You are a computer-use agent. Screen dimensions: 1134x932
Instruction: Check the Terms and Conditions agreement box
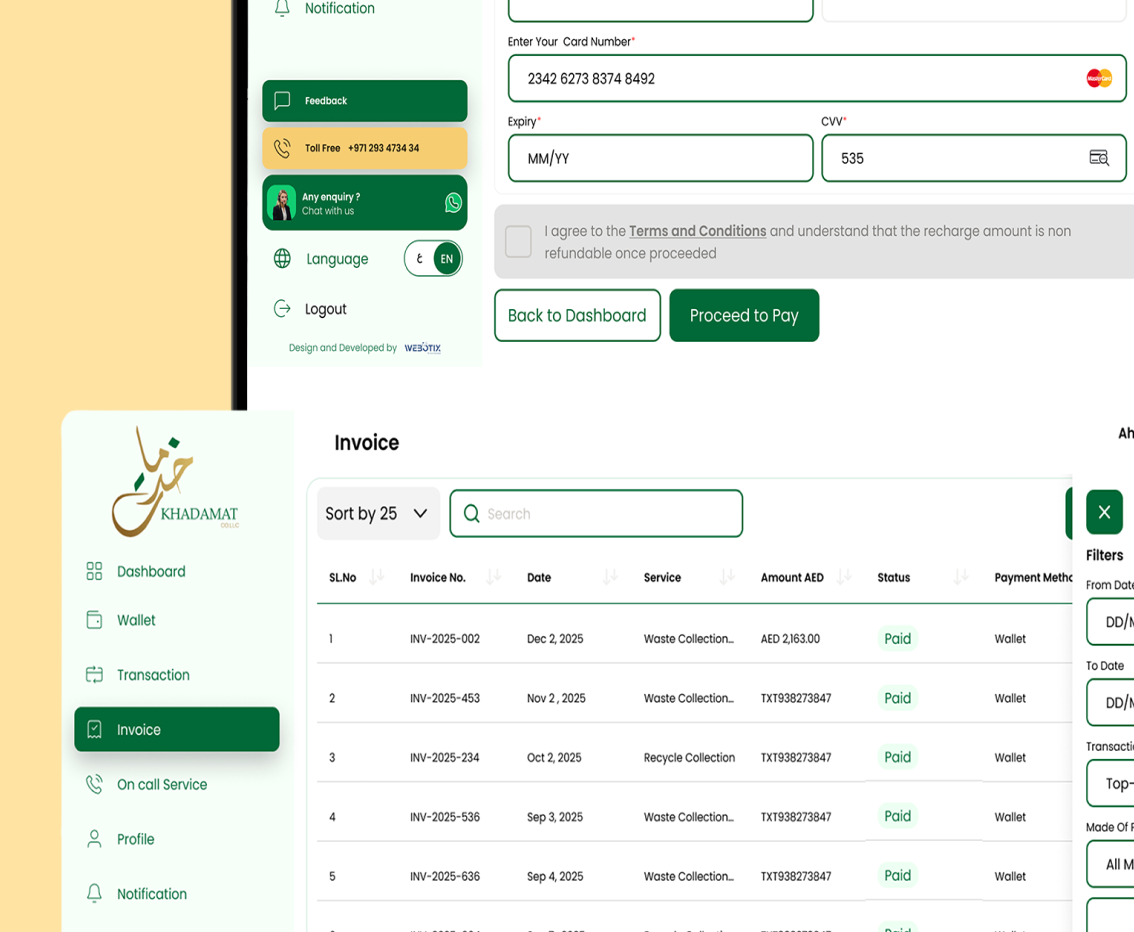point(518,241)
